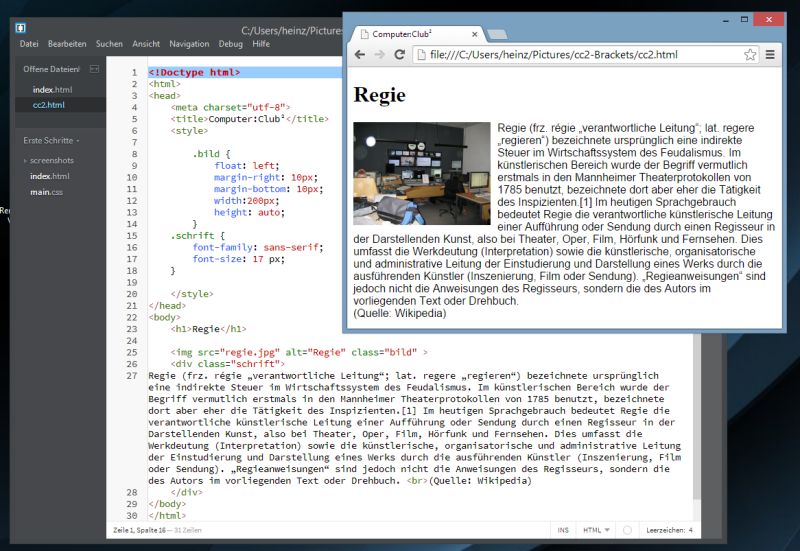Bookmark the page with the star icon

pos(750,55)
